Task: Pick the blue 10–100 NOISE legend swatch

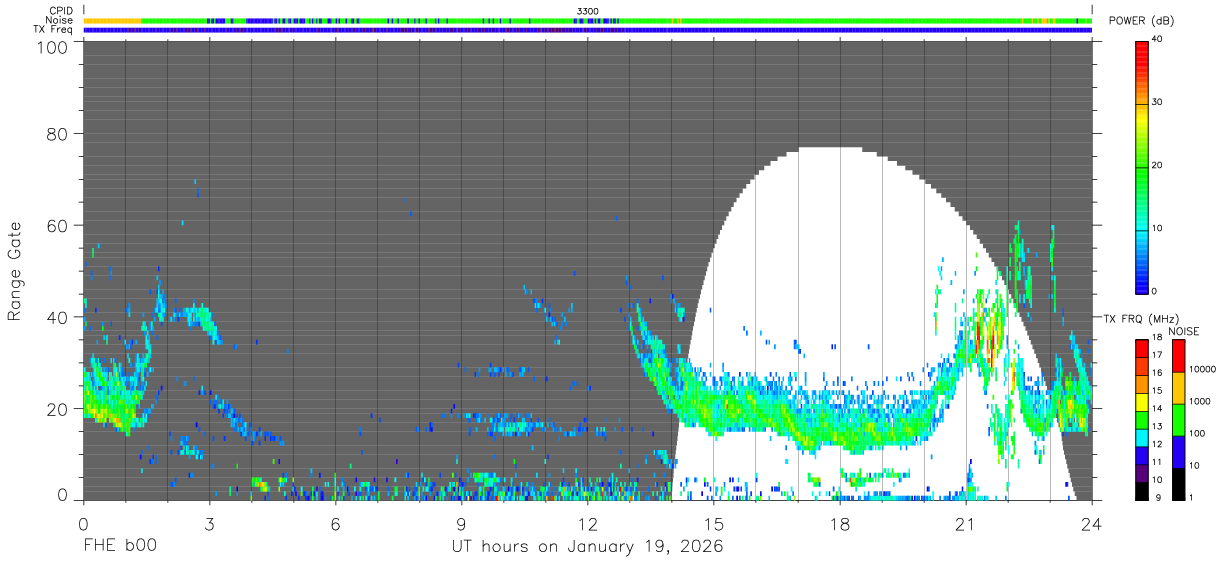Action: pyautogui.click(x=1178, y=452)
